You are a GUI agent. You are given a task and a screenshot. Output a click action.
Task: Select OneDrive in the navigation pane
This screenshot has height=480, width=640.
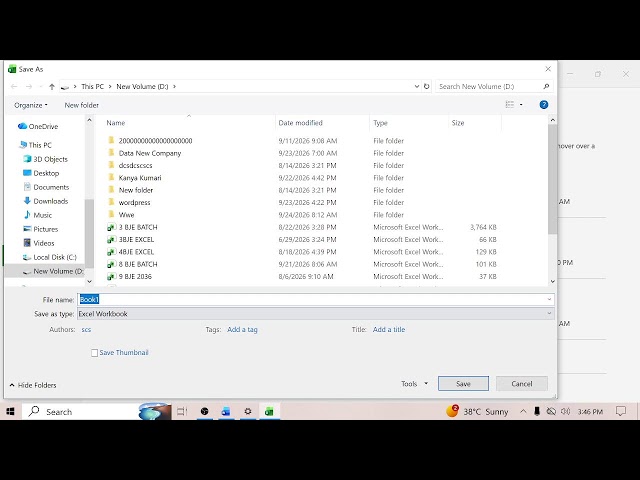[x=38, y=127]
